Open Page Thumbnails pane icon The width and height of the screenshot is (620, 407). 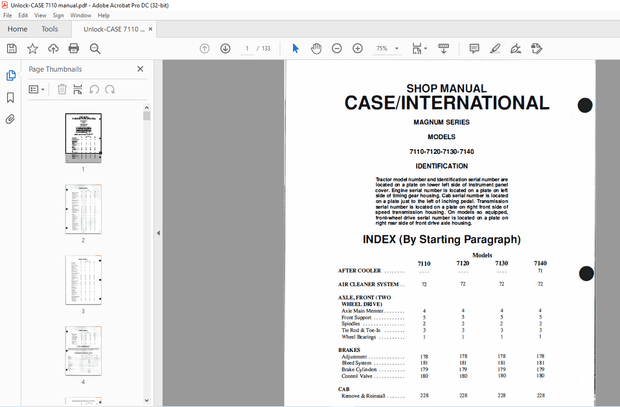(x=11, y=76)
